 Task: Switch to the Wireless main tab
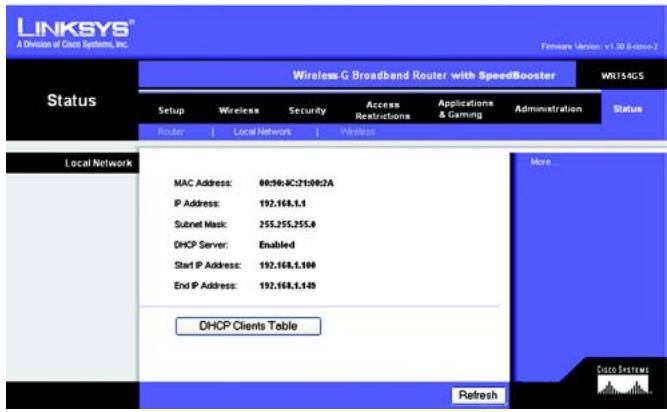[x=239, y=111]
